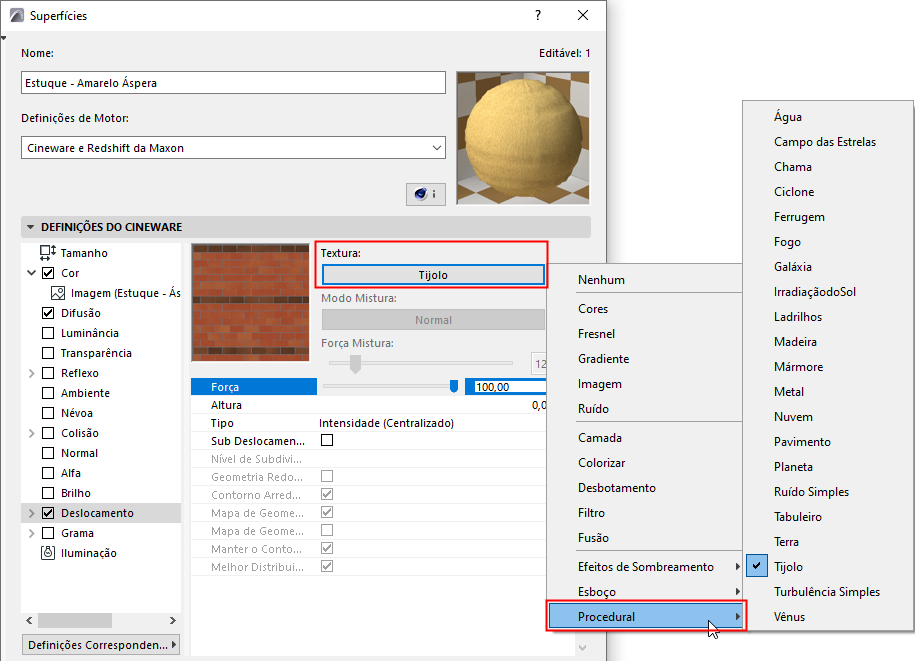The image size is (915, 661).
Task: Click the Nome text field
Action: [233, 83]
